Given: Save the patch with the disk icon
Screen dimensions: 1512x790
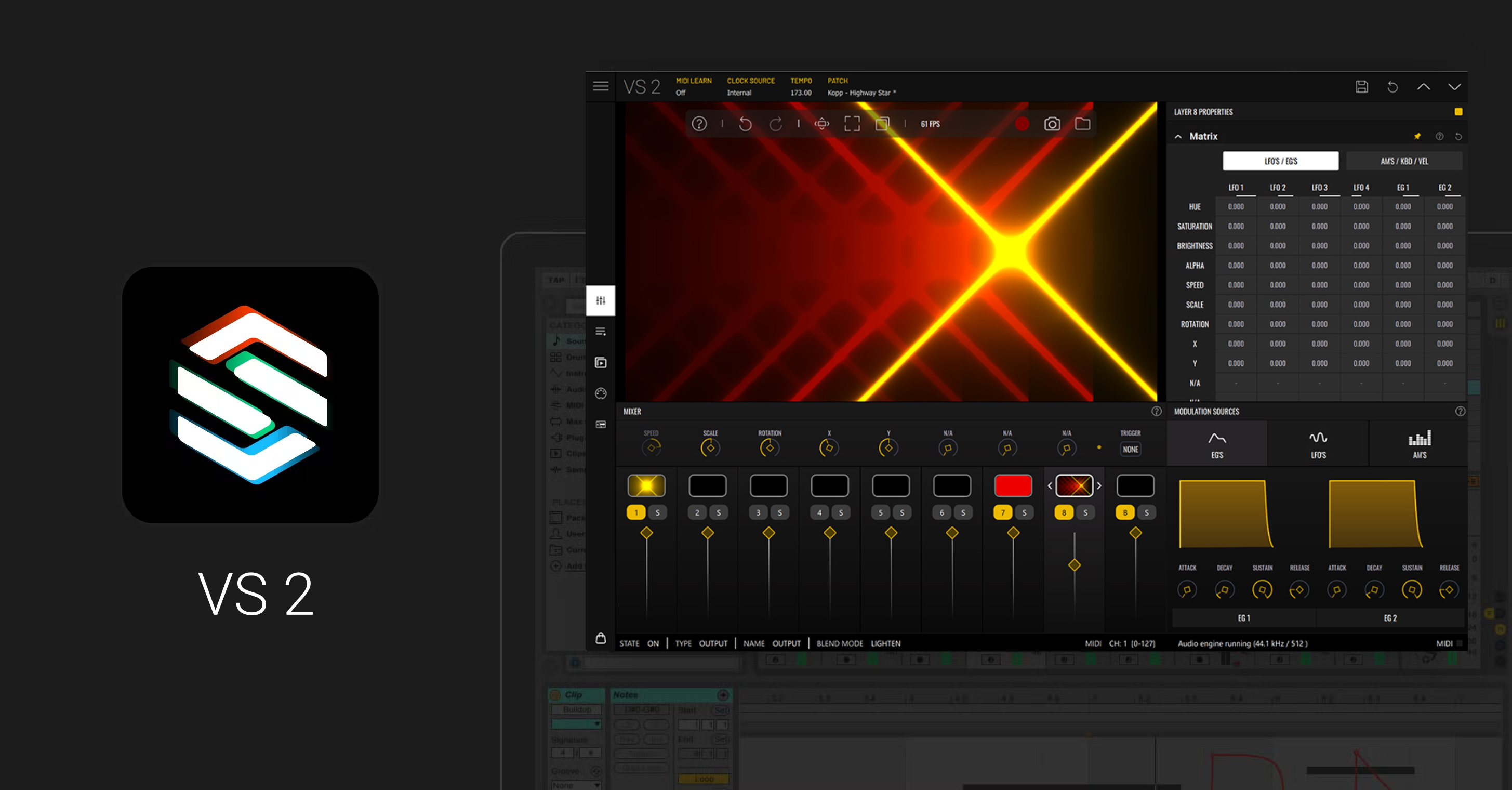Looking at the screenshot, I should click(x=1362, y=87).
